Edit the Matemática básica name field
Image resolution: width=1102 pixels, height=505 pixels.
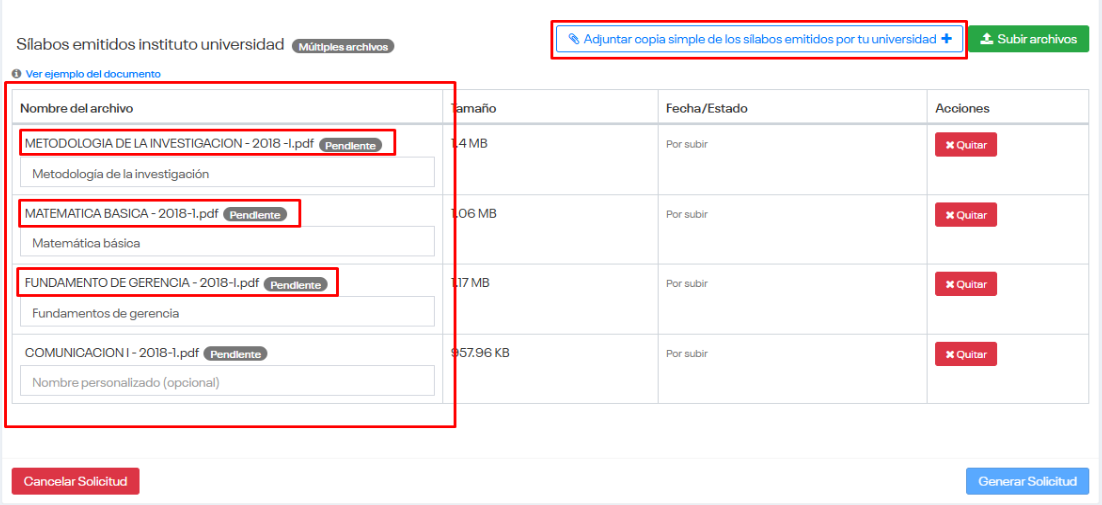pyautogui.click(x=227, y=242)
